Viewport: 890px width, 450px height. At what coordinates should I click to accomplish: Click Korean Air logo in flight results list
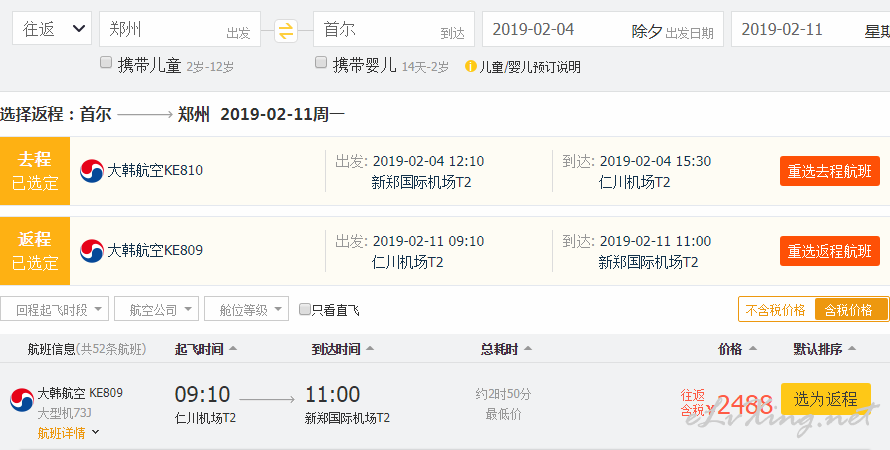22,400
